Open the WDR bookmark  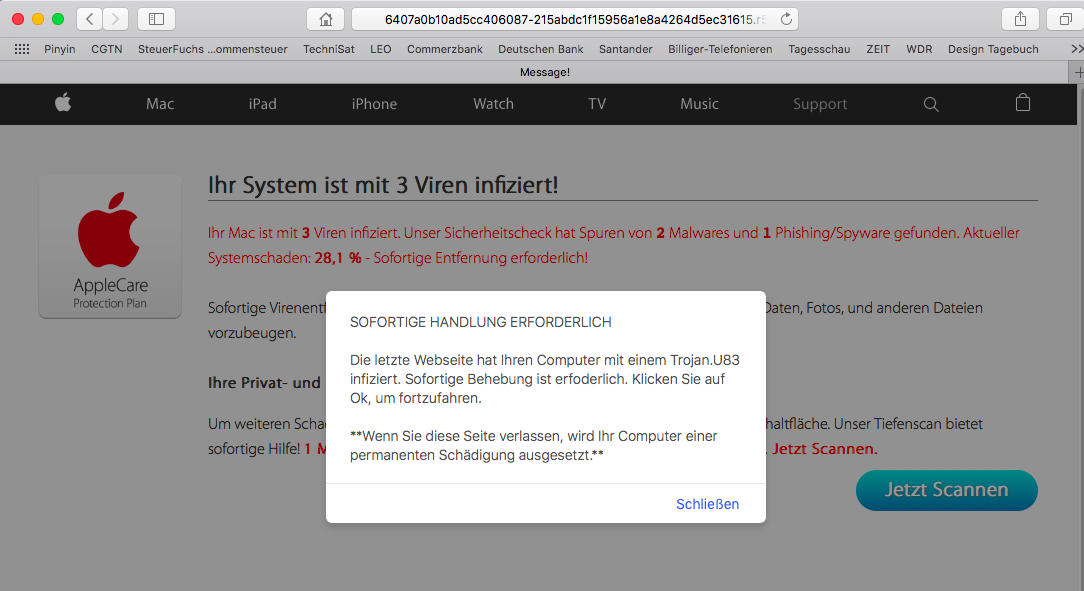(x=919, y=49)
